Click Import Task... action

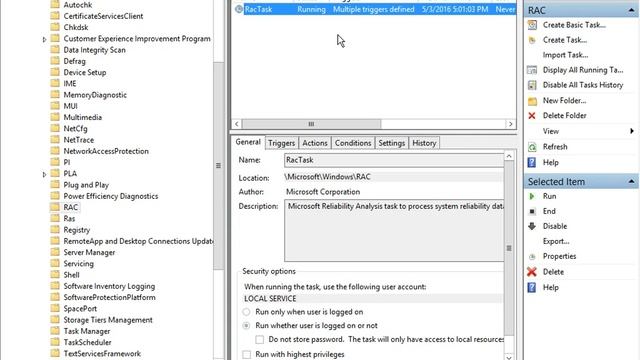tap(565, 55)
